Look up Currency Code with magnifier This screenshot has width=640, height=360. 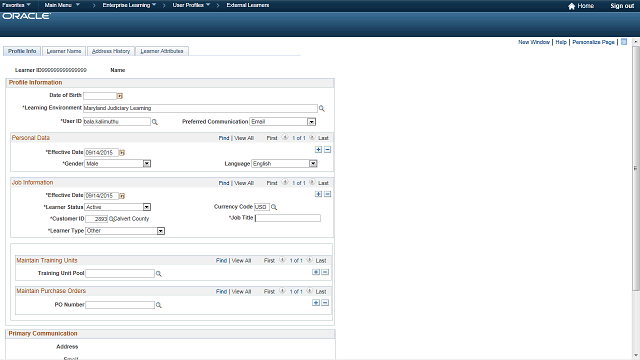coord(274,207)
